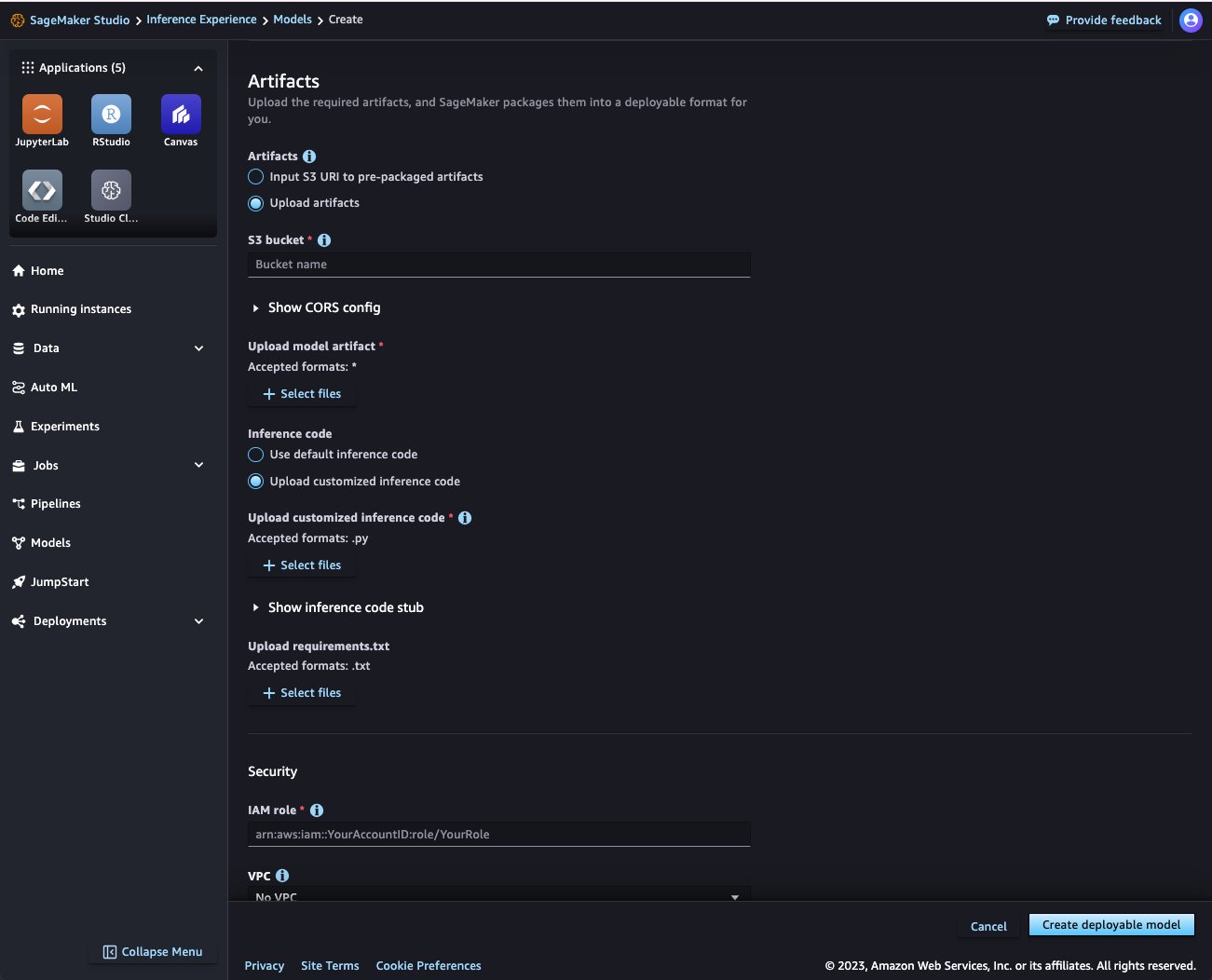The image size is (1212, 980).
Task: Open Auto ML from the sidebar
Action: [45, 388]
